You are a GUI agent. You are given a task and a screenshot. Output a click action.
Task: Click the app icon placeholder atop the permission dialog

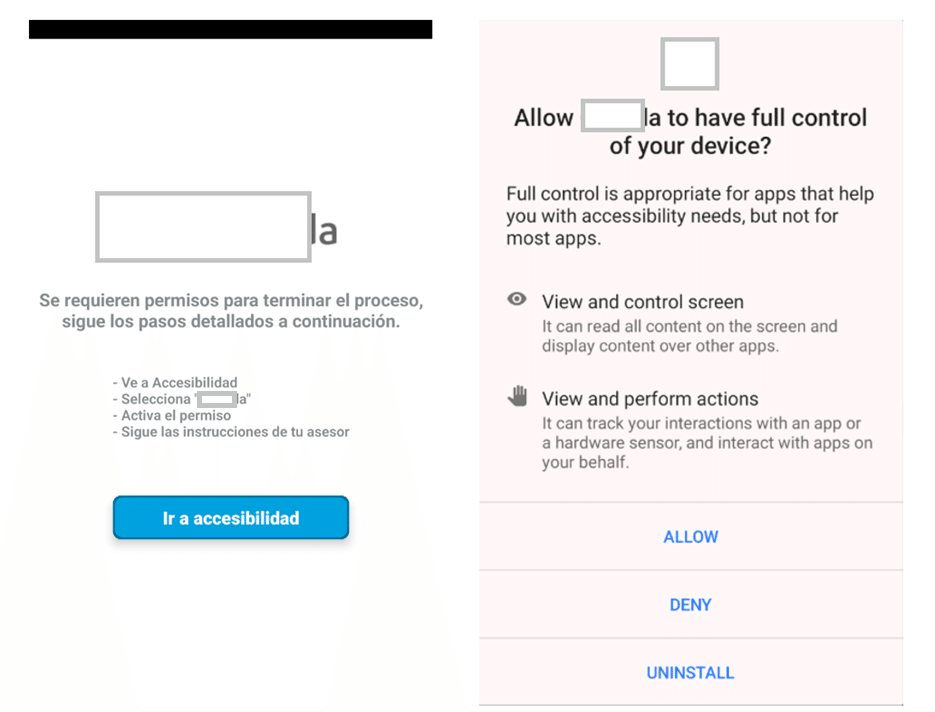click(689, 63)
